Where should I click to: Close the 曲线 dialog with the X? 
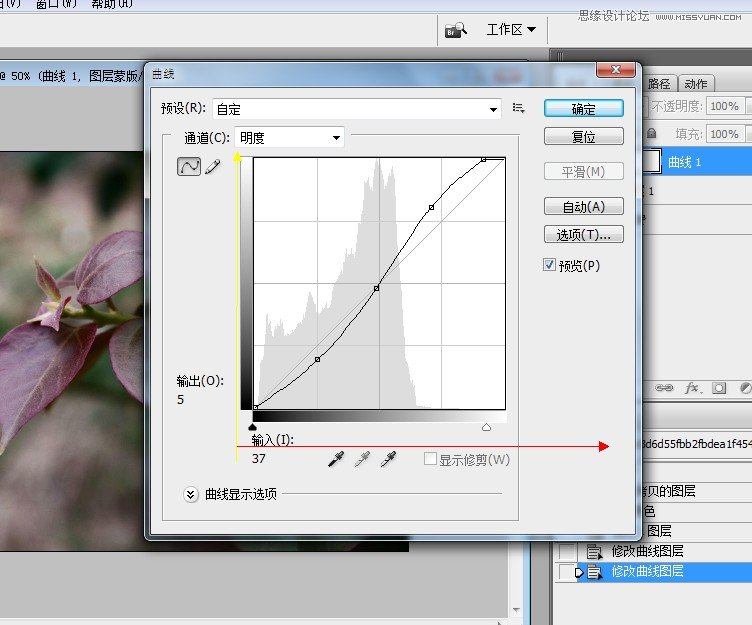616,70
